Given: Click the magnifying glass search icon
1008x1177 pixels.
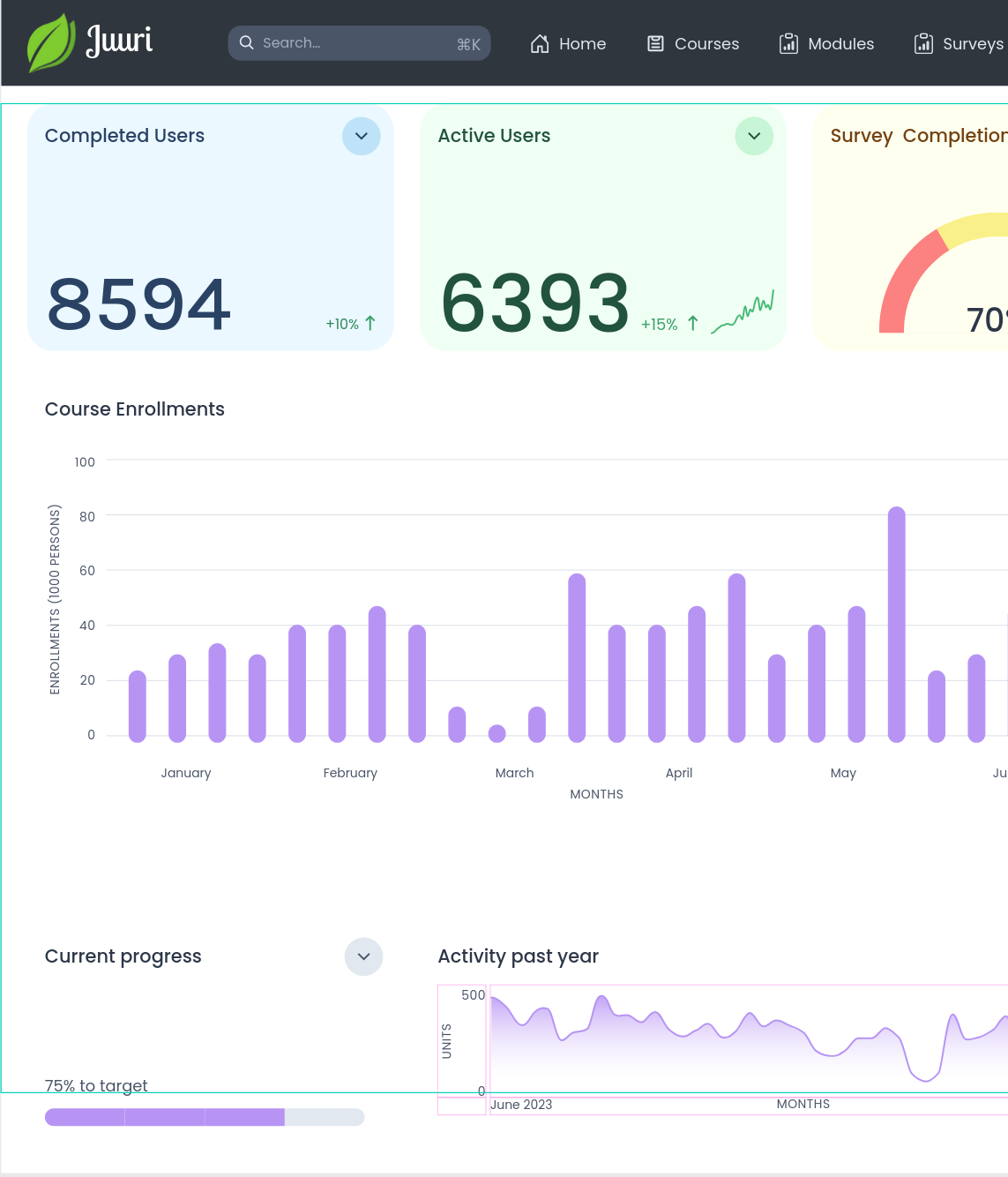Looking at the screenshot, I should tap(247, 43).
